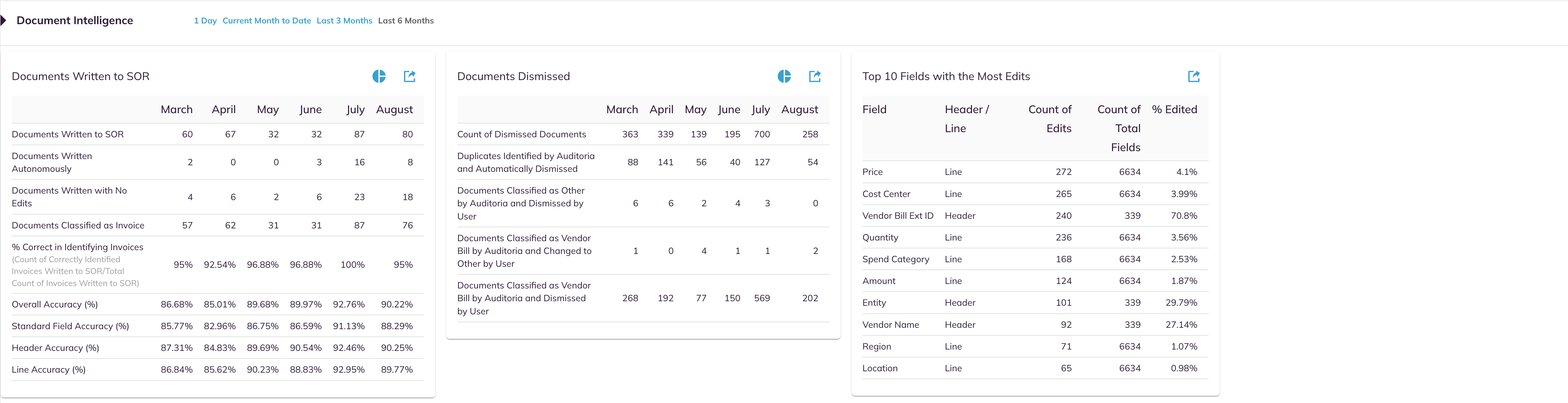Click the Line Accuracy (%) row label
This screenshot has height=403, width=1568.
49,370
